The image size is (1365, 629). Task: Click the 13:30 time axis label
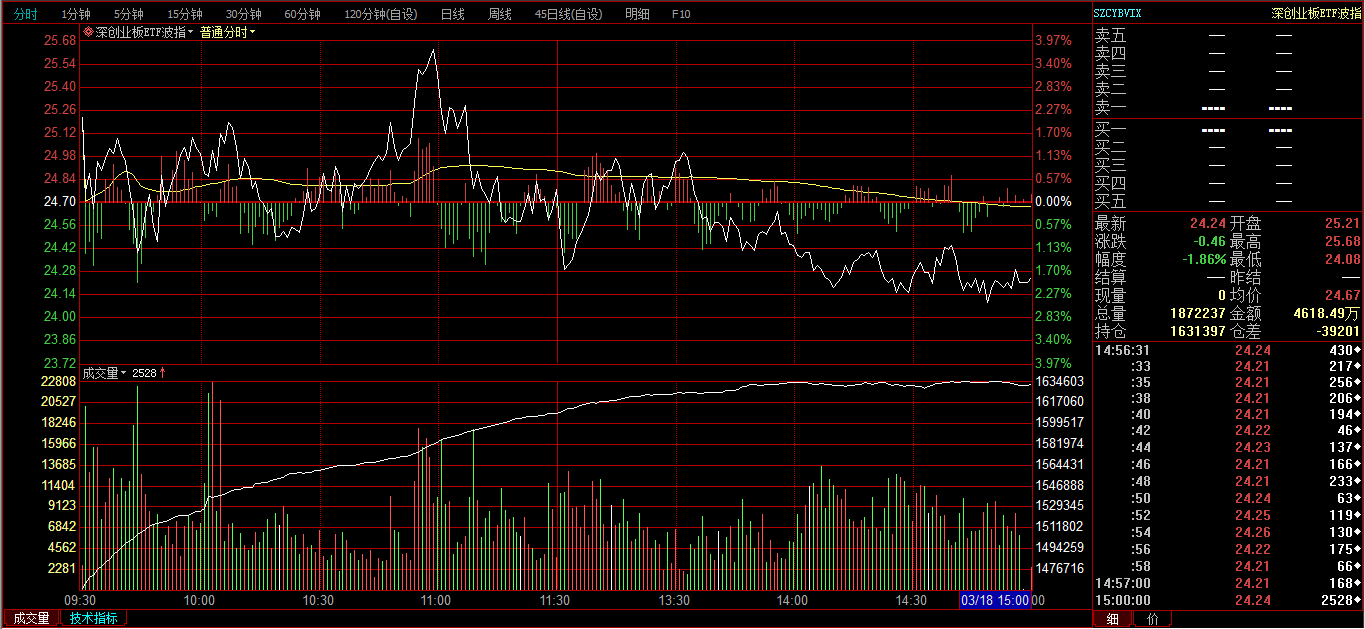(x=674, y=600)
